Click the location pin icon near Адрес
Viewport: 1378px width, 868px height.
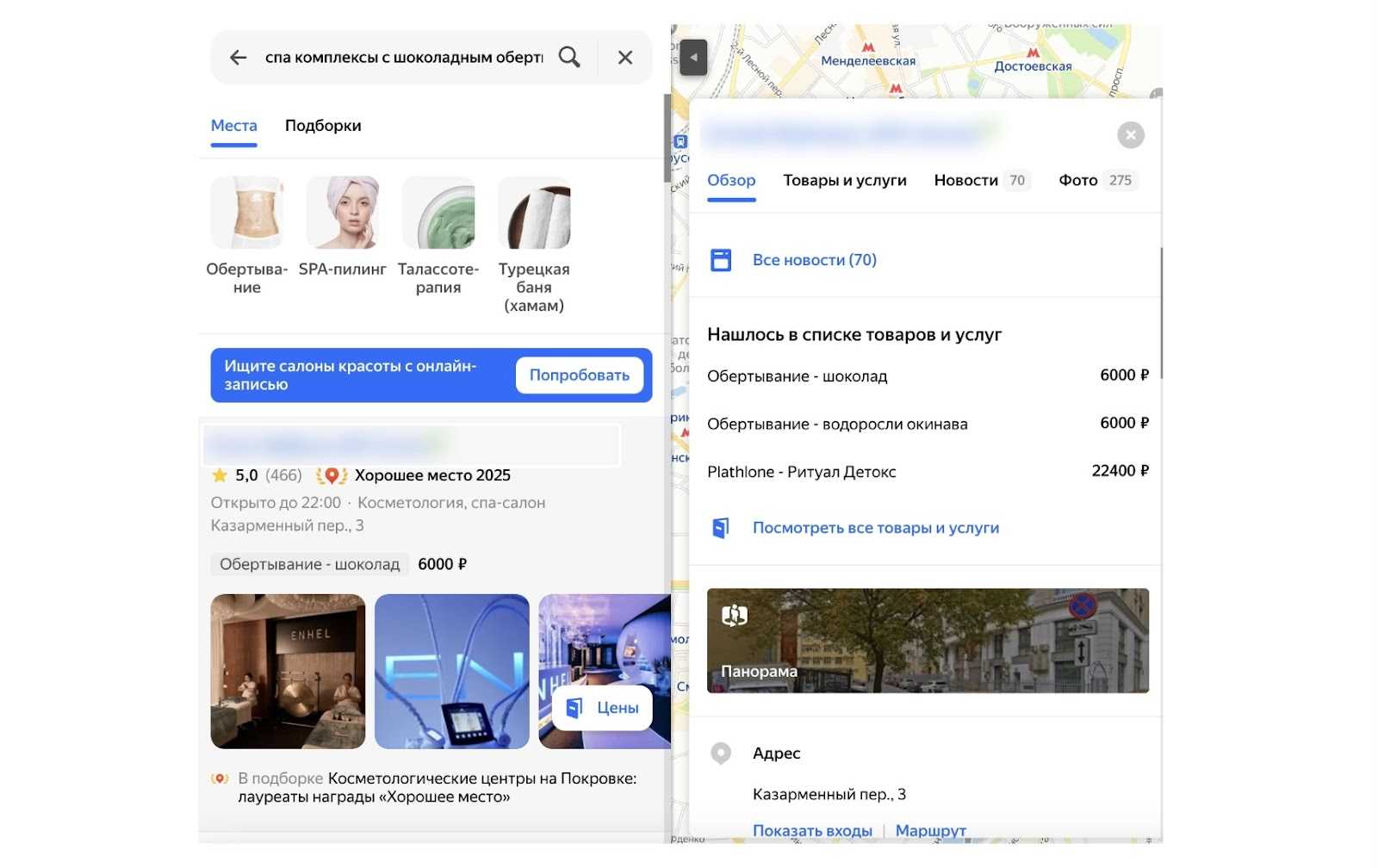click(721, 753)
